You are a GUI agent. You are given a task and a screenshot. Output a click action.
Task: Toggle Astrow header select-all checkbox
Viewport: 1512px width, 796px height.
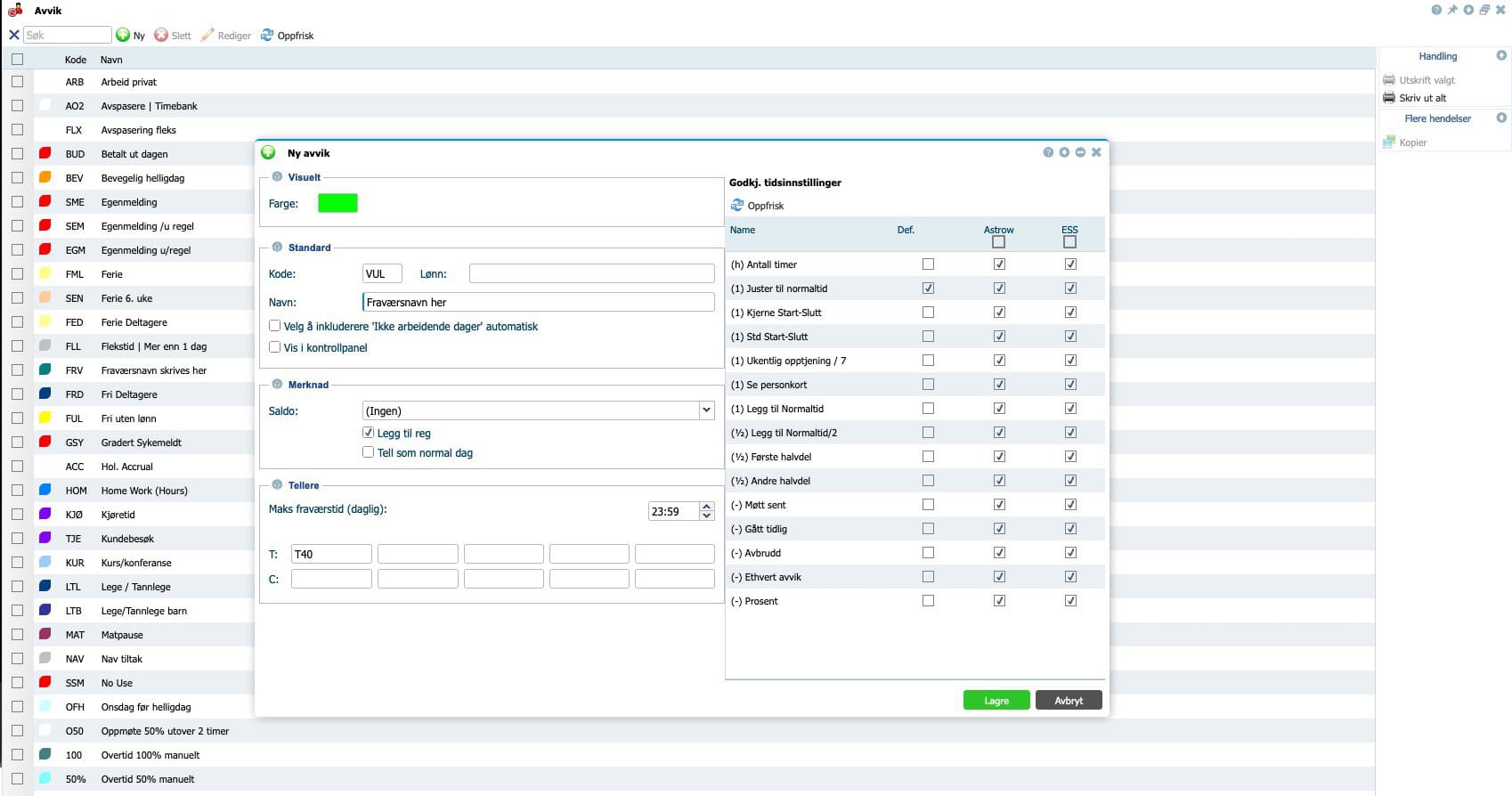pyautogui.click(x=998, y=242)
